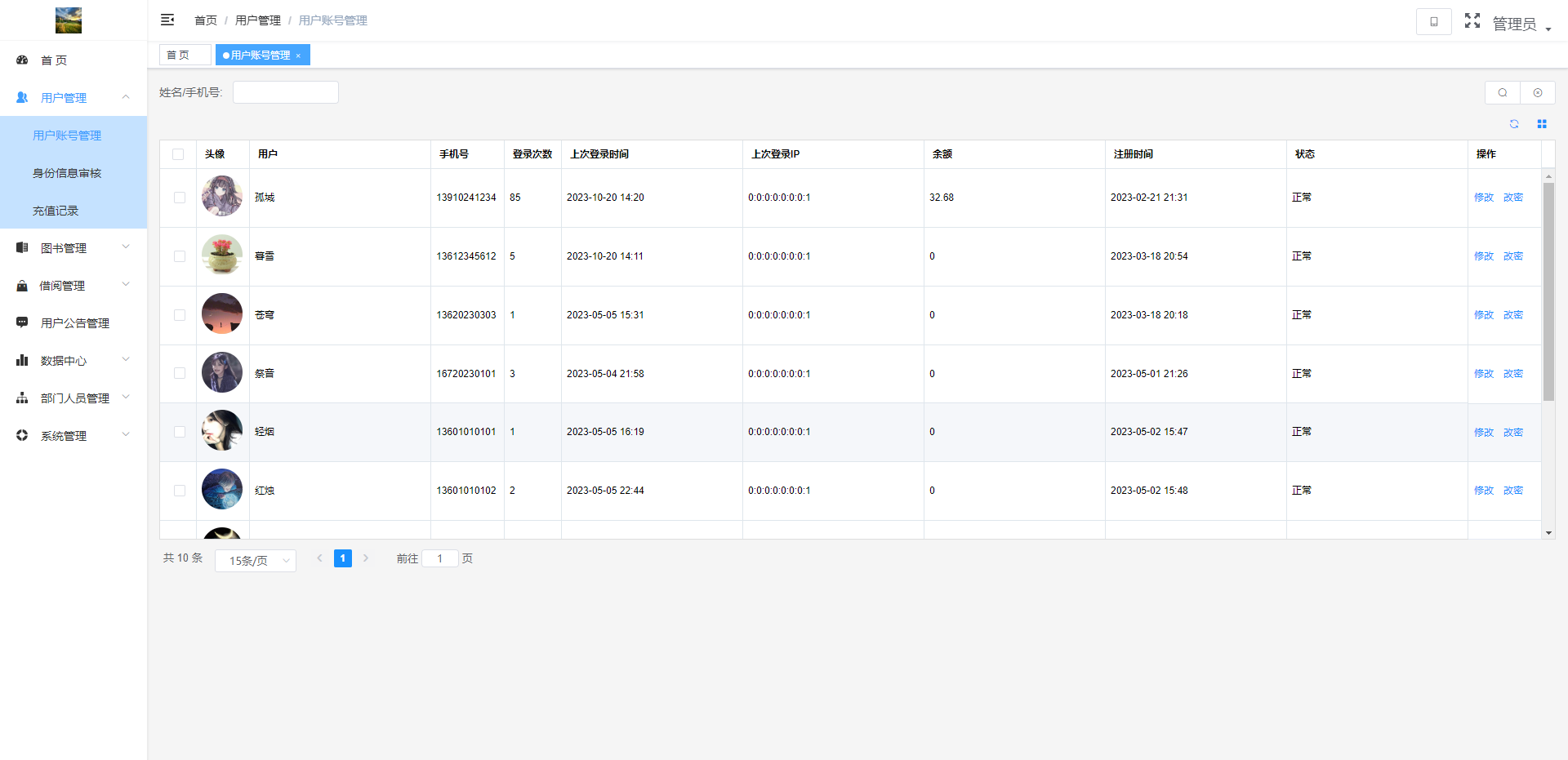Click the search magnifier icon button

coord(1502,92)
